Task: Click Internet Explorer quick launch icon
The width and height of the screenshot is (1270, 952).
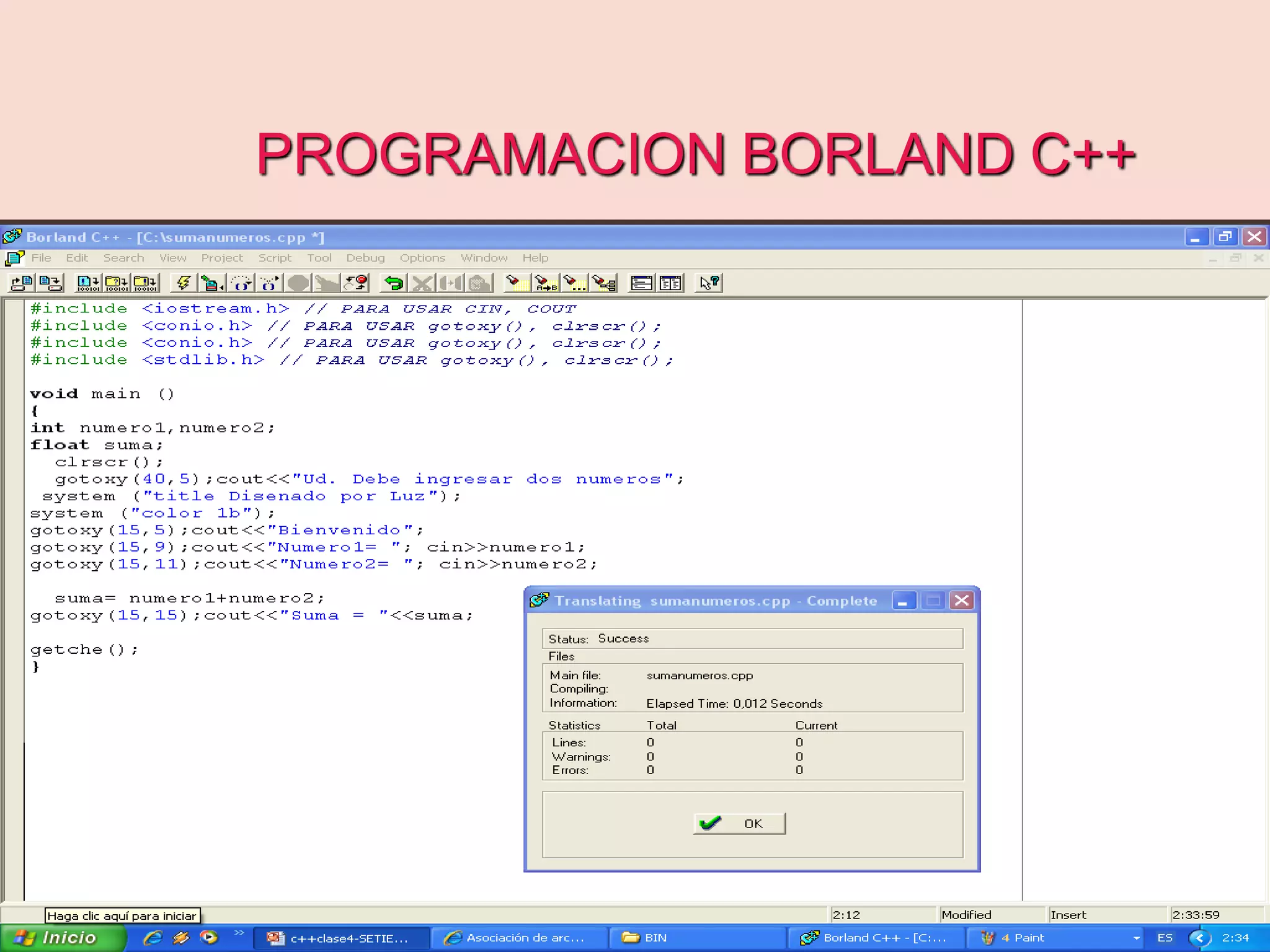Action: click(x=153, y=938)
